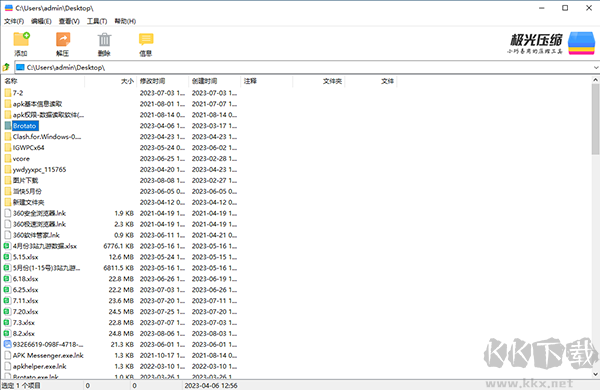Open the 工具(T) menu
Image resolution: width=600 pixels, height=390 pixels.
(97, 21)
